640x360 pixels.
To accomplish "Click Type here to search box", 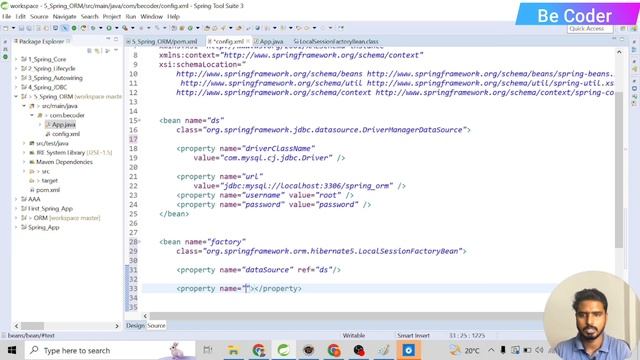I will [110, 350].
